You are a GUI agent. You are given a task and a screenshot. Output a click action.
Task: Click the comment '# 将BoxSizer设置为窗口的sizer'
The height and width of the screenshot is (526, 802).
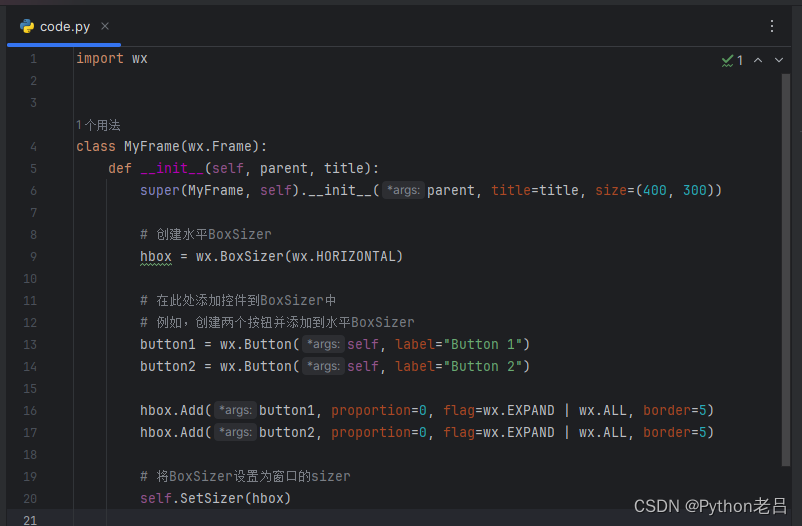246,476
